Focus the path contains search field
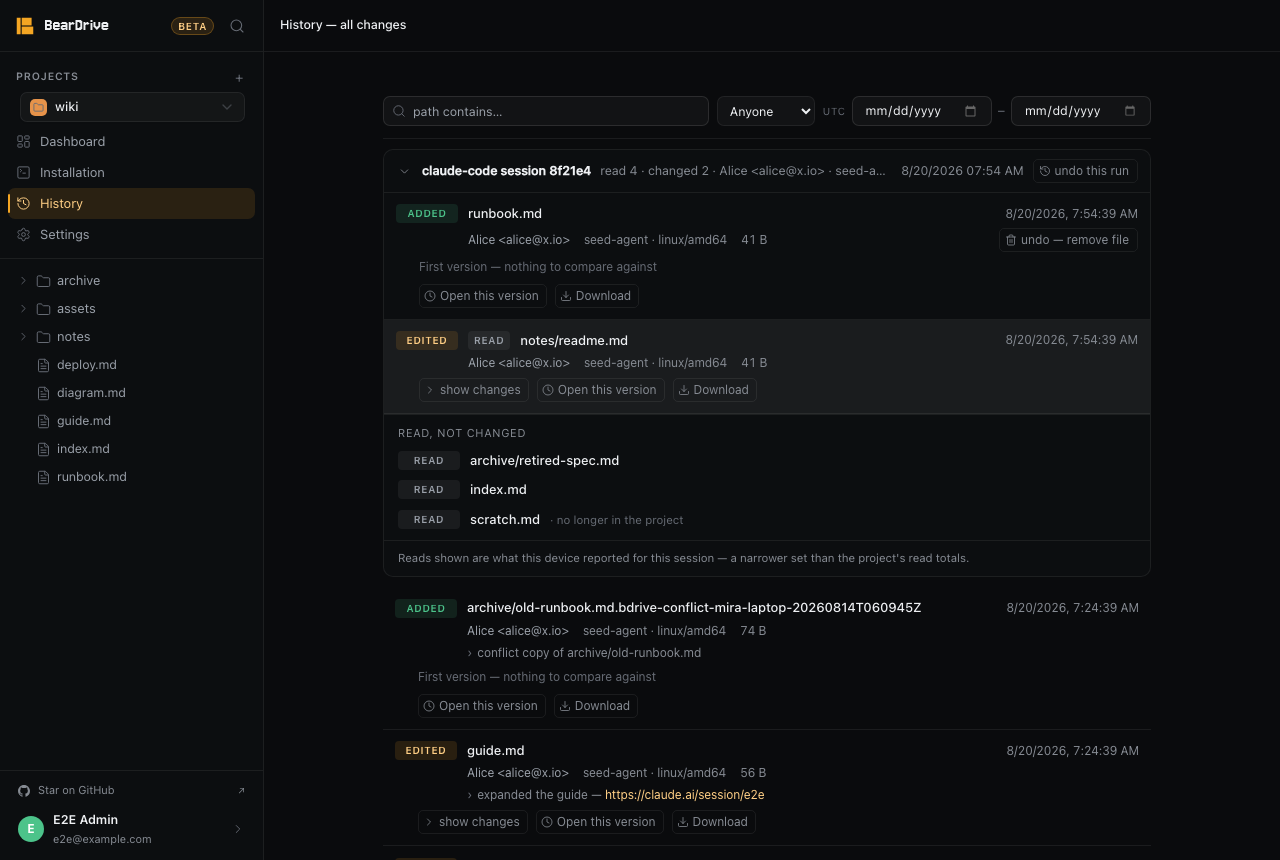Screen dimensions: 1280x860 click(546, 111)
